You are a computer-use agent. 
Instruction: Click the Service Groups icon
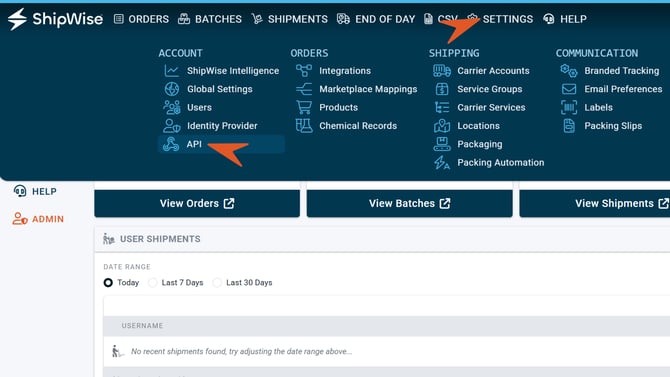[442, 89]
